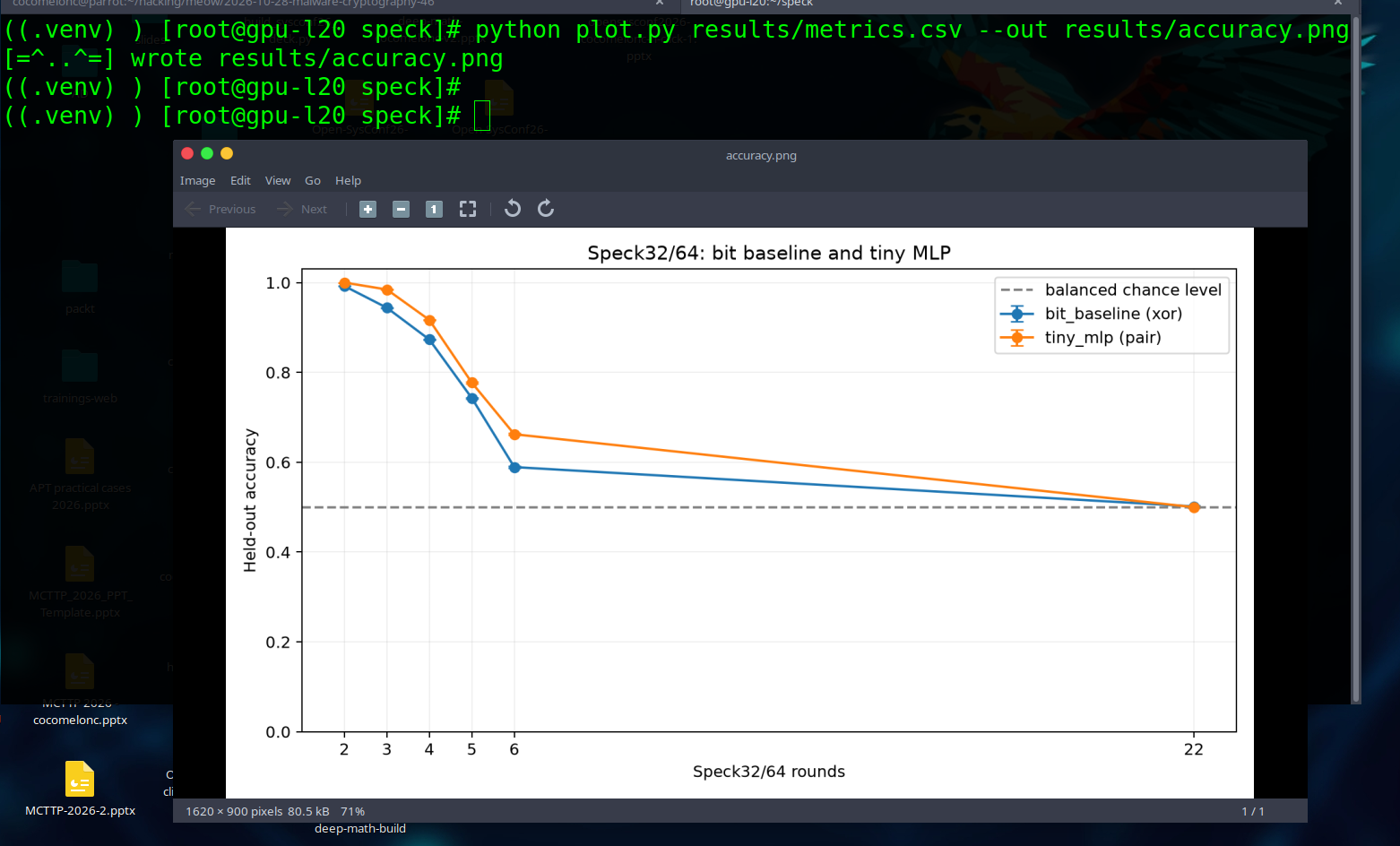
Task: Click the 71% zoom status text
Action: 352,811
